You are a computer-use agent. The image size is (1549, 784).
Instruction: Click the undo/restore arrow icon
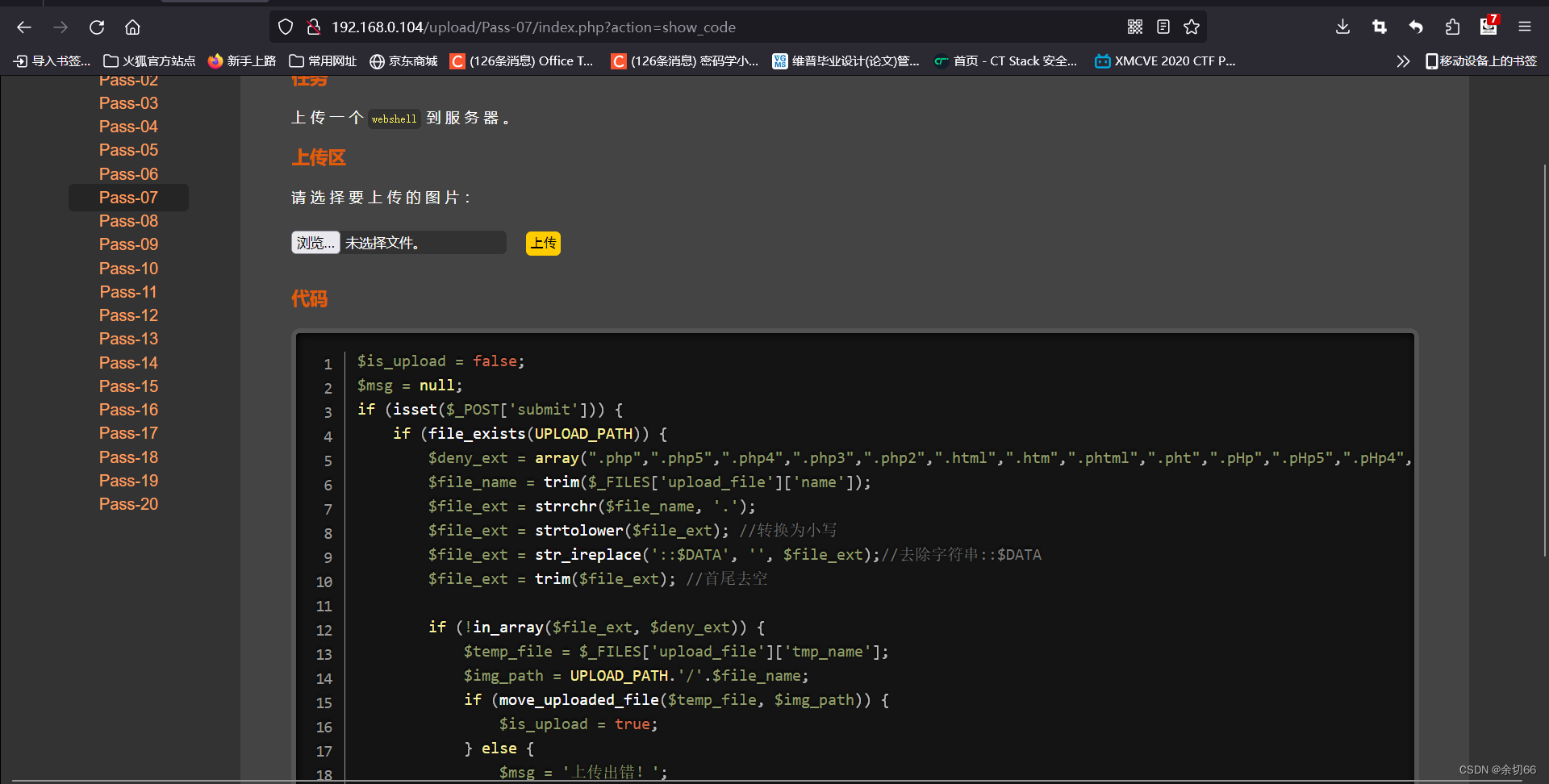pos(1416,27)
